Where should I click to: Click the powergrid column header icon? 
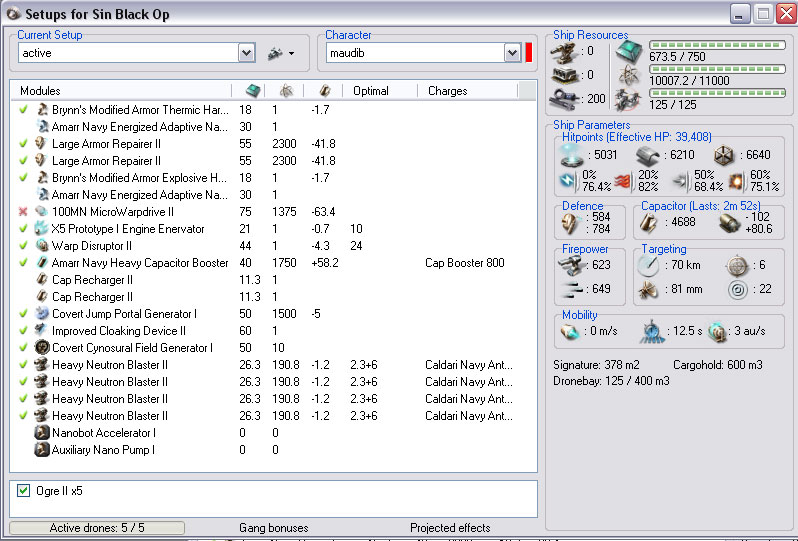point(285,90)
